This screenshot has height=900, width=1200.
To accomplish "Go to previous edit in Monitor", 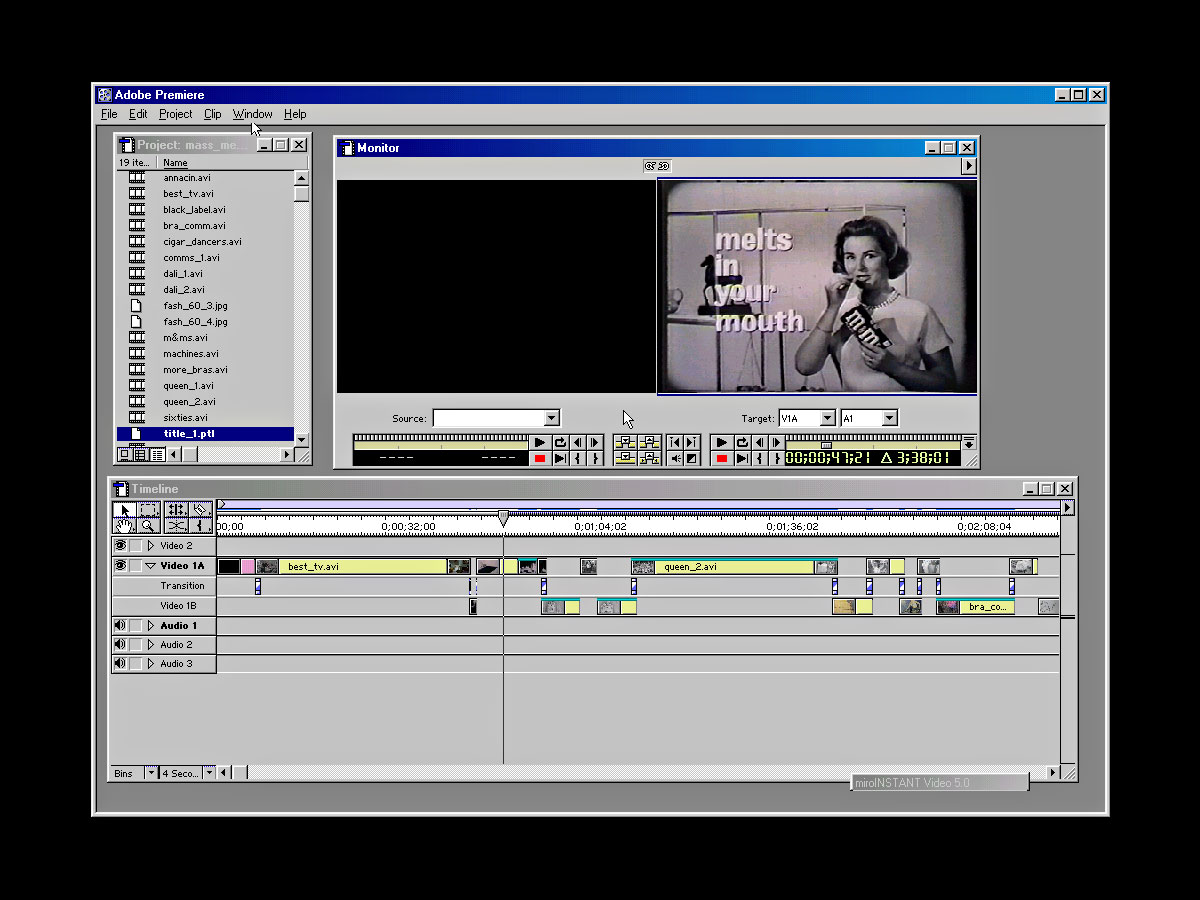I will click(674, 443).
